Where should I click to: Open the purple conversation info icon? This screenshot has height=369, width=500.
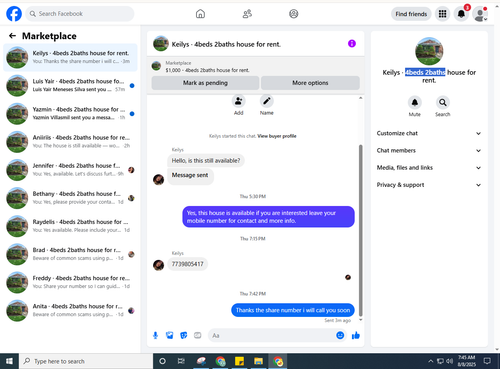352,43
